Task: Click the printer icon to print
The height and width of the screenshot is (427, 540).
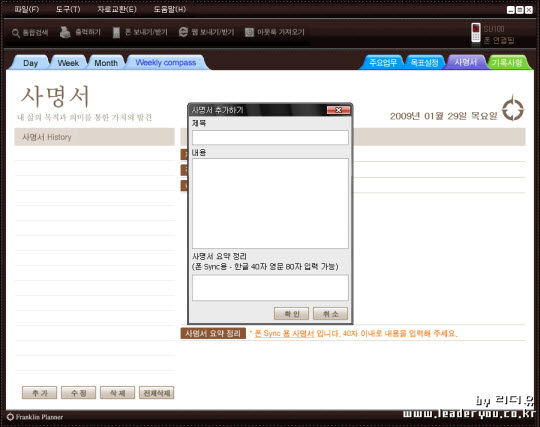Action: (x=65, y=32)
